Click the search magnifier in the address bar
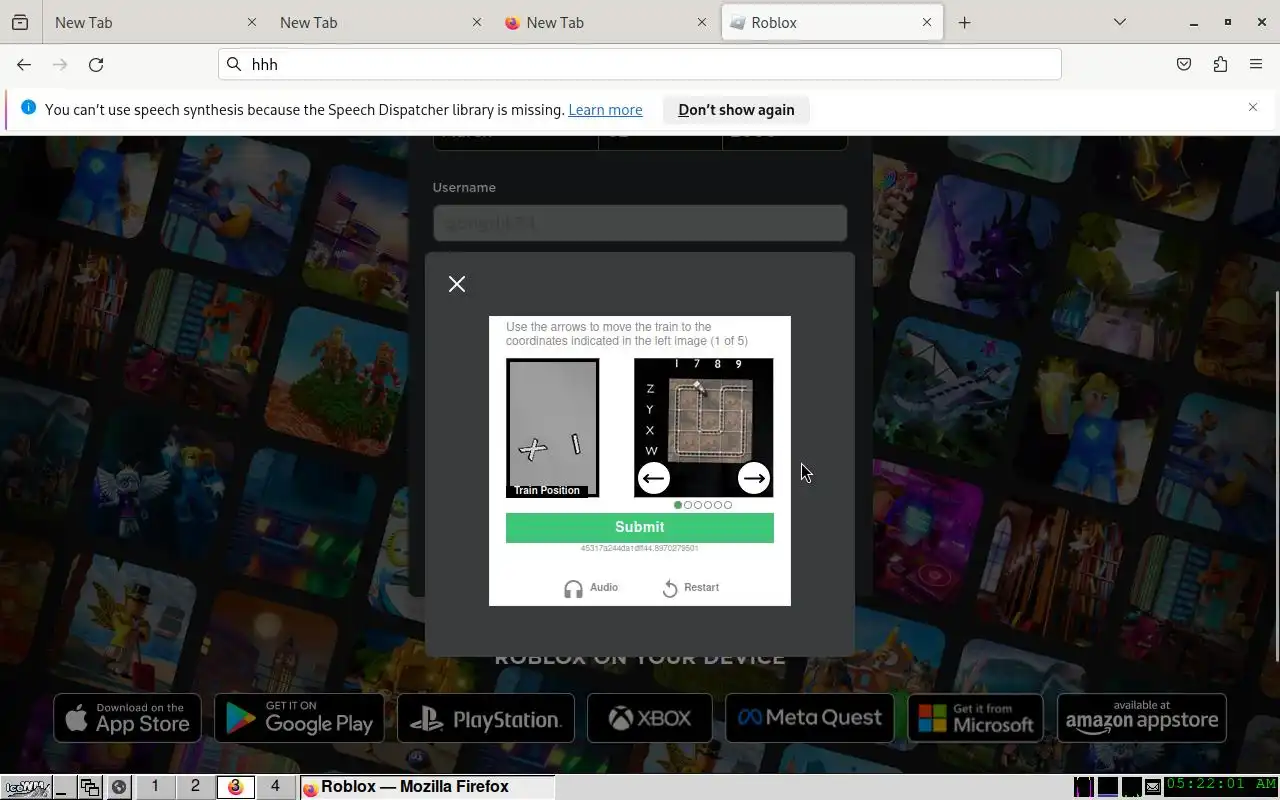Image resolution: width=1280 pixels, height=800 pixels. [x=234, y=64]
